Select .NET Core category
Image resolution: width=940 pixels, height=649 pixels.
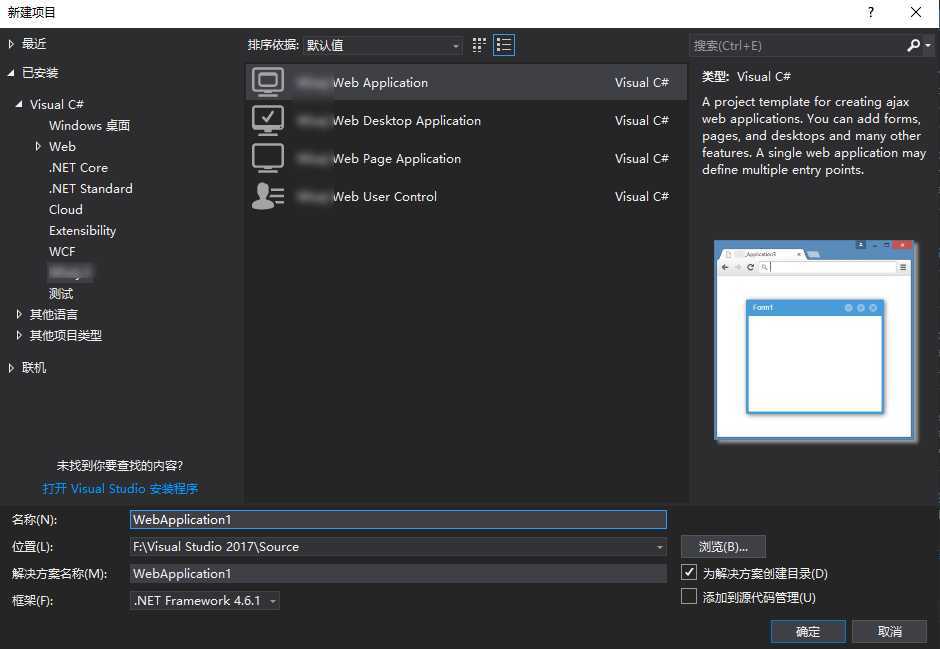pyautogui.click(x=79, y=167)
